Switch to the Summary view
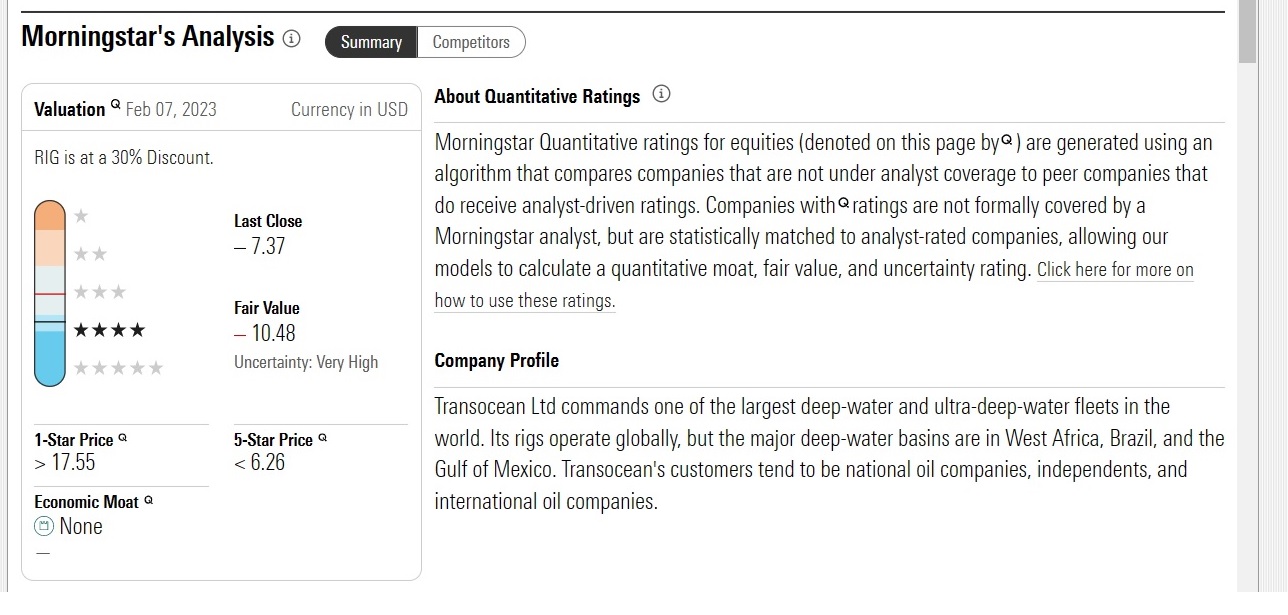 click(371, 42)
